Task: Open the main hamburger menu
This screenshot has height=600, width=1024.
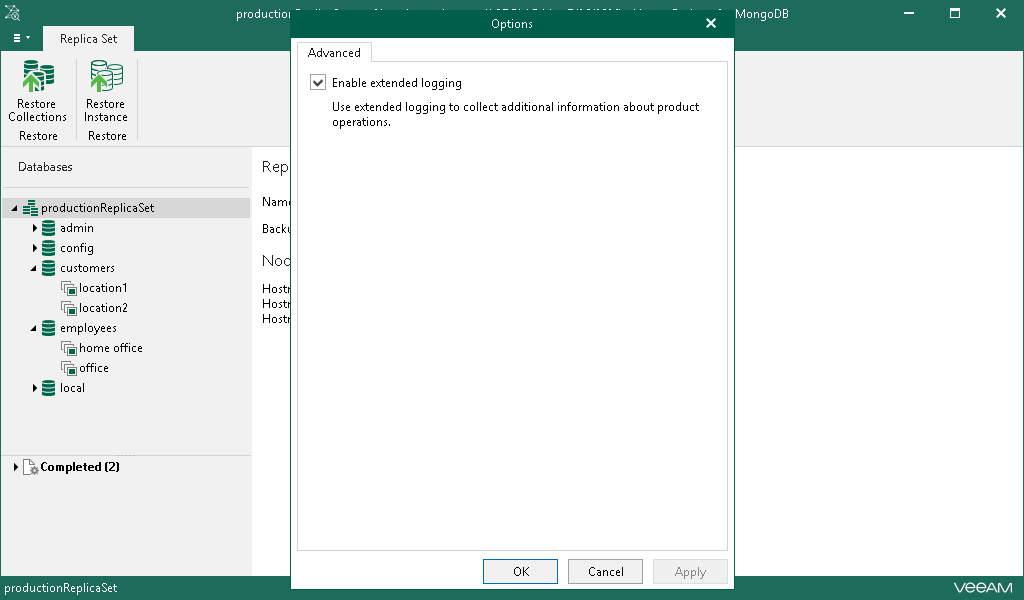Action: (x=21, y=38)
